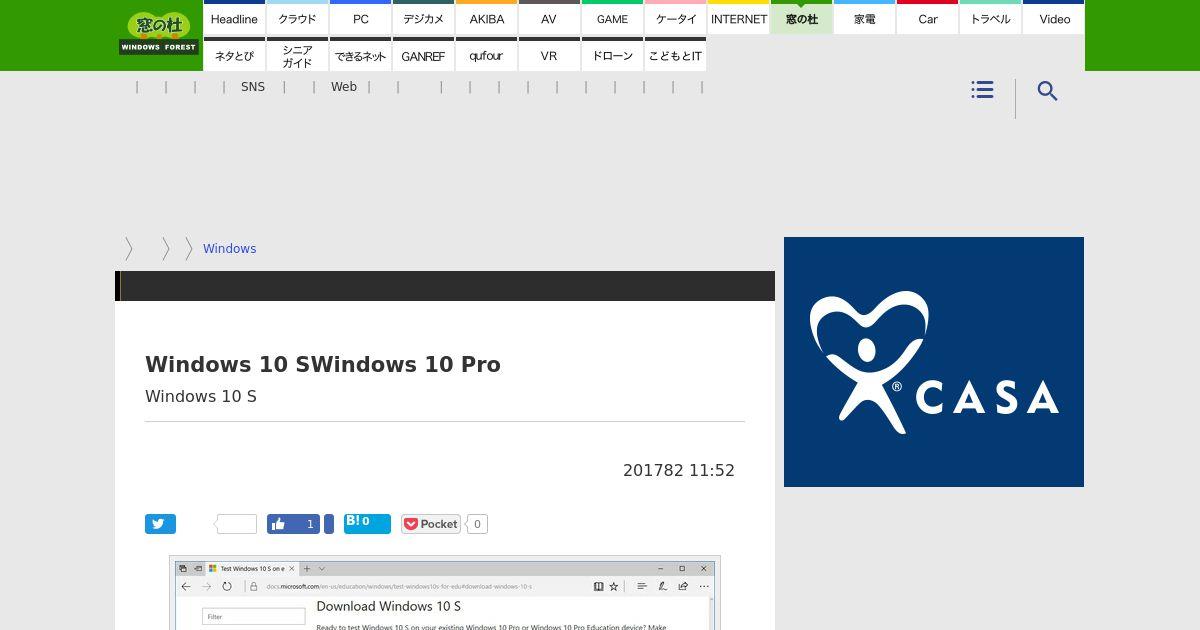The image size is (1200, 630).
Task: Click the article headline Windows 10 S
Action: [323, 364]
